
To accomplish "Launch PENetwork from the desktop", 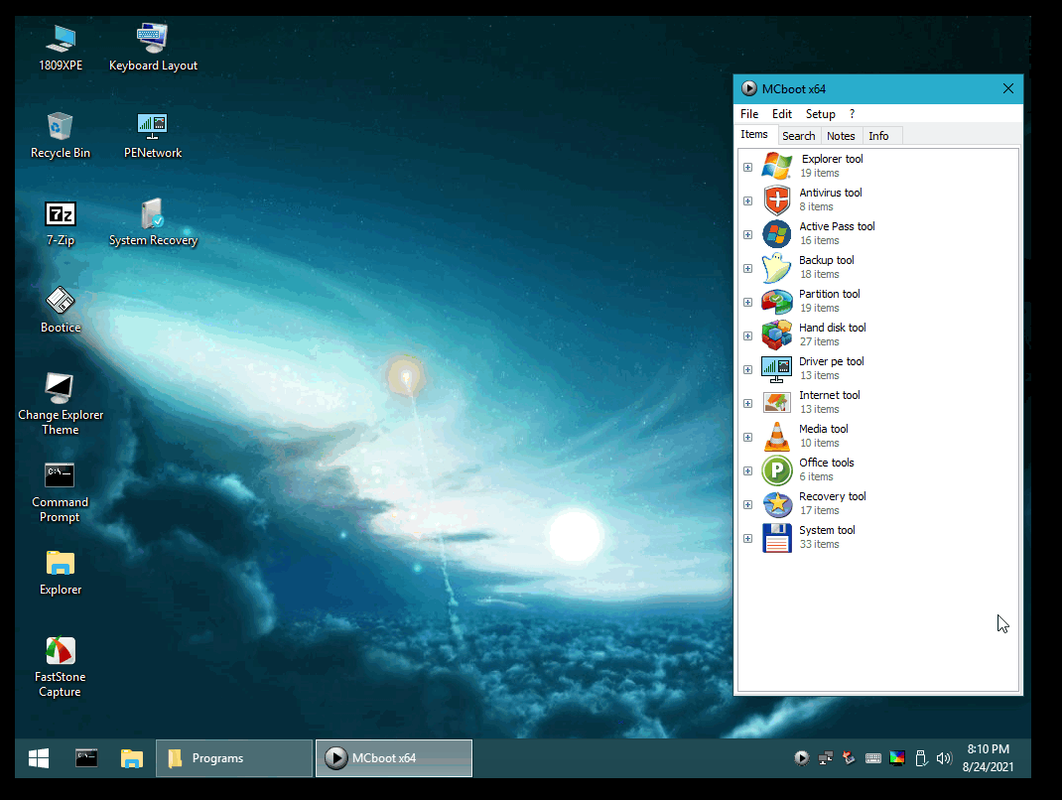I will tap(152, 135).
